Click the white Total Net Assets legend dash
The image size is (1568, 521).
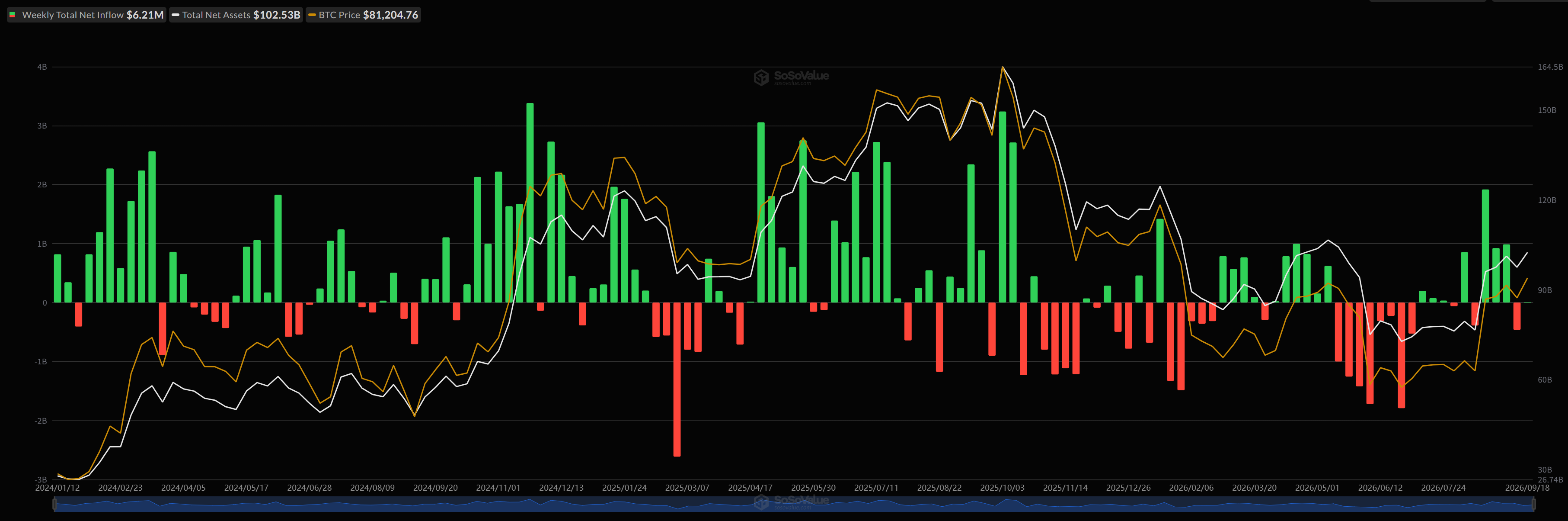[x=176, y=15]
